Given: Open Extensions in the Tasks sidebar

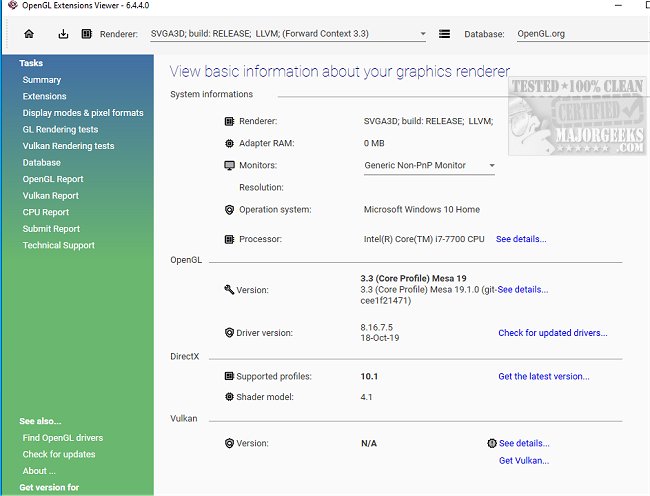Looking at the screenshot, I should (44, 96).
